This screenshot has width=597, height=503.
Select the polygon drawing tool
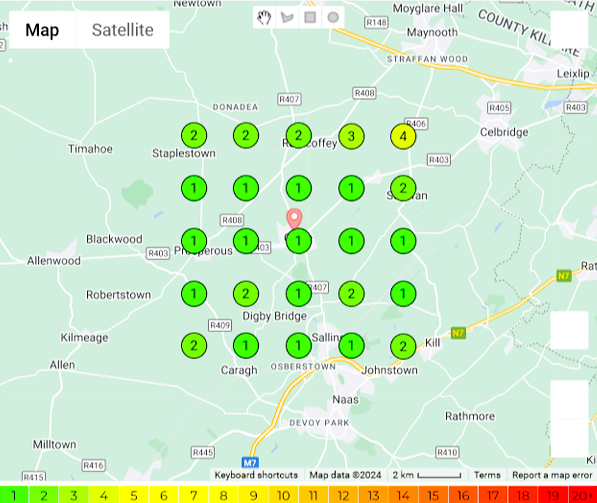(287, 18)
